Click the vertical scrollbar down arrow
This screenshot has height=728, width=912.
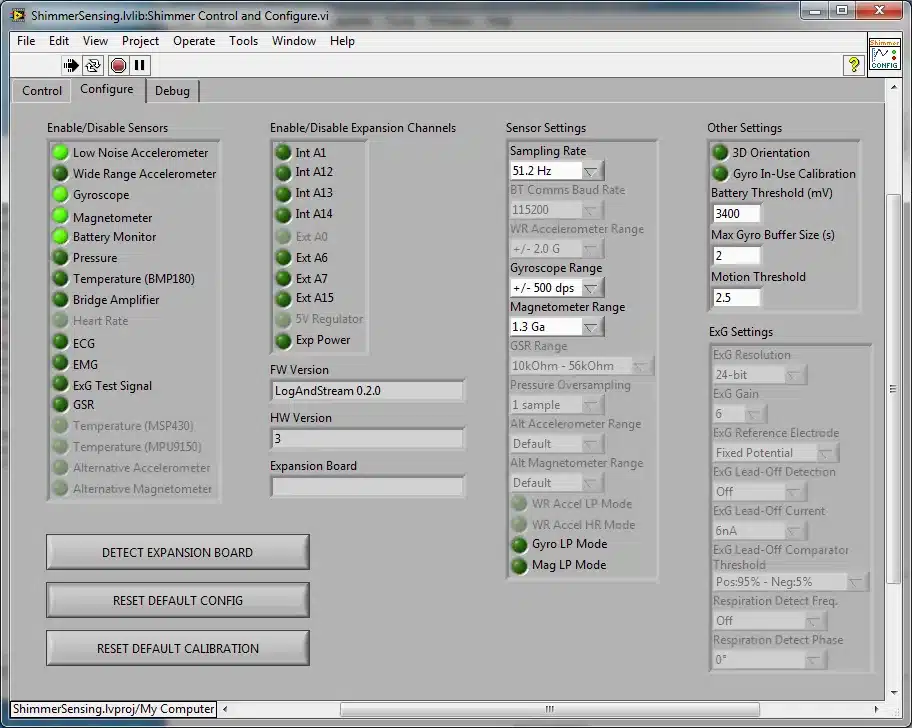[893, 692]
